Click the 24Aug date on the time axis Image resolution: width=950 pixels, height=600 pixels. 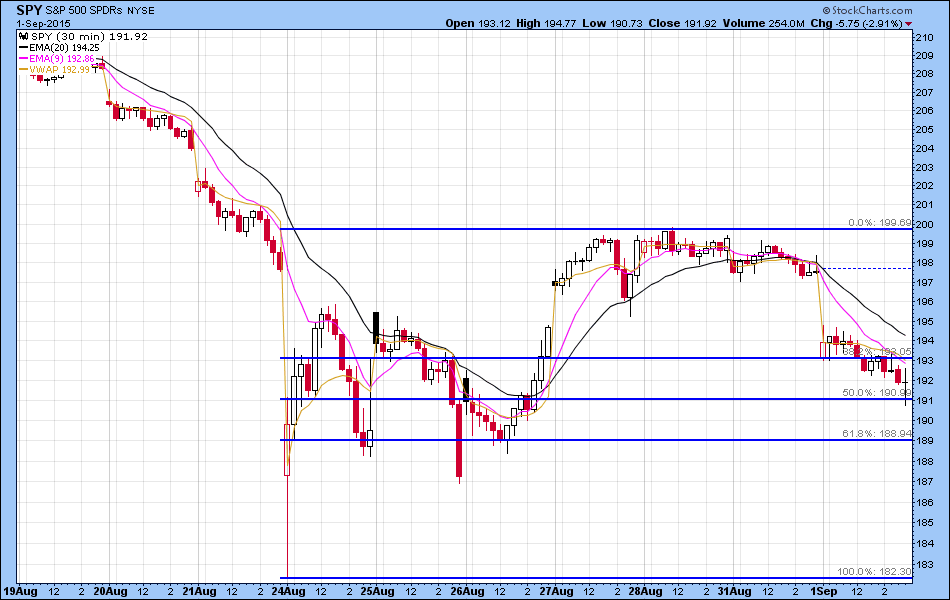pyautogui.click(x=288, y=592)
